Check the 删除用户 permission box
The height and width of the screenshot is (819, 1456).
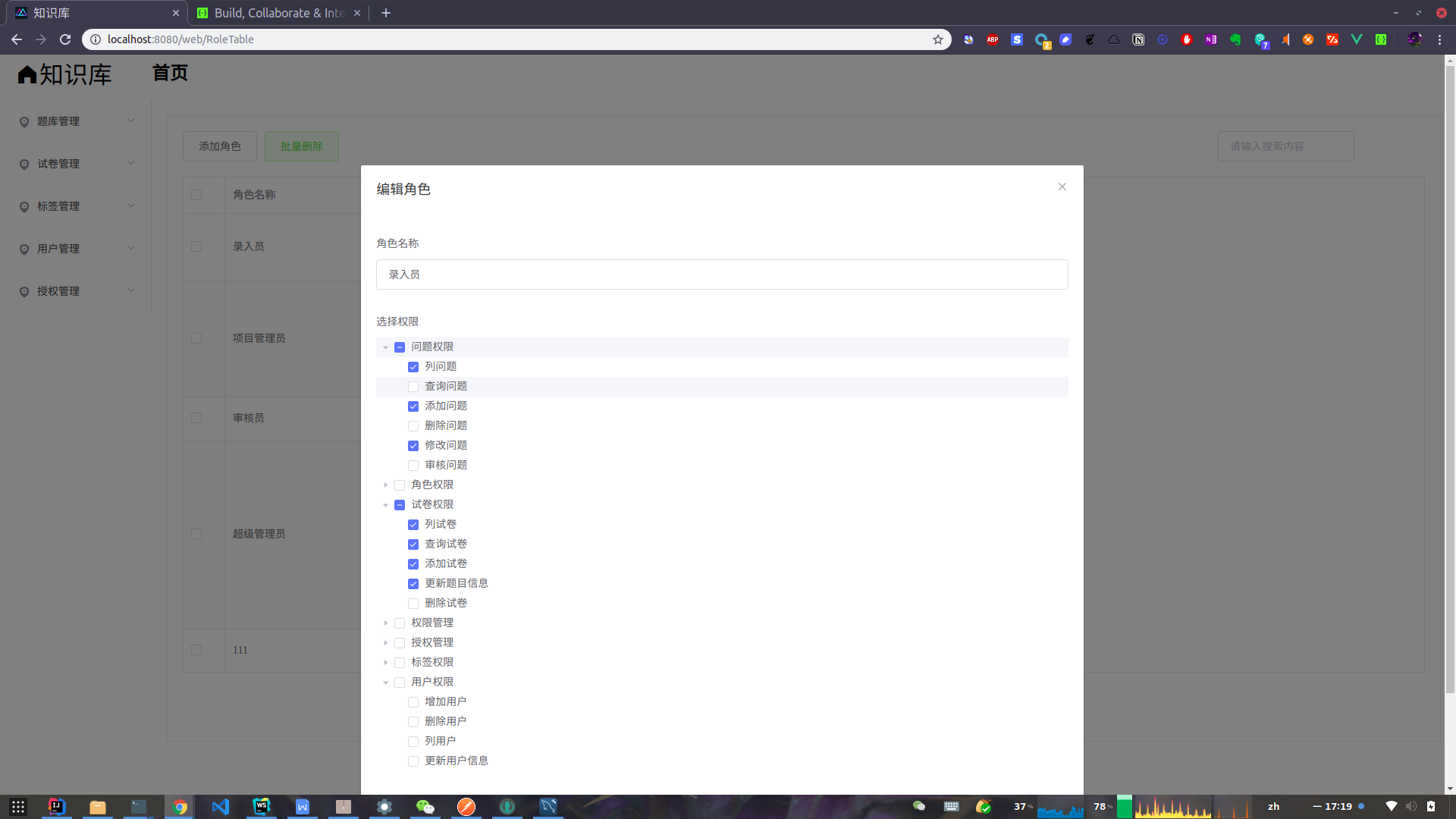tap(413, 722)
